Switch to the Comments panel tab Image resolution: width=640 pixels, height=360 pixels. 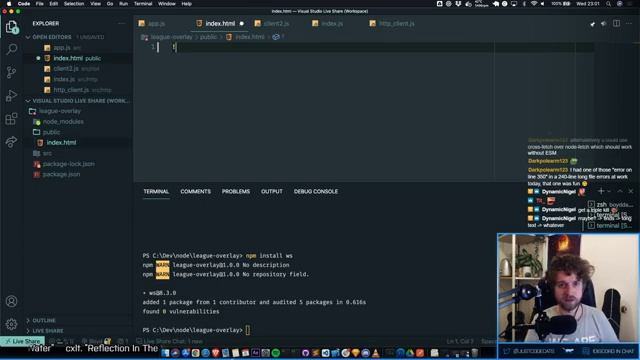point(196,191)
